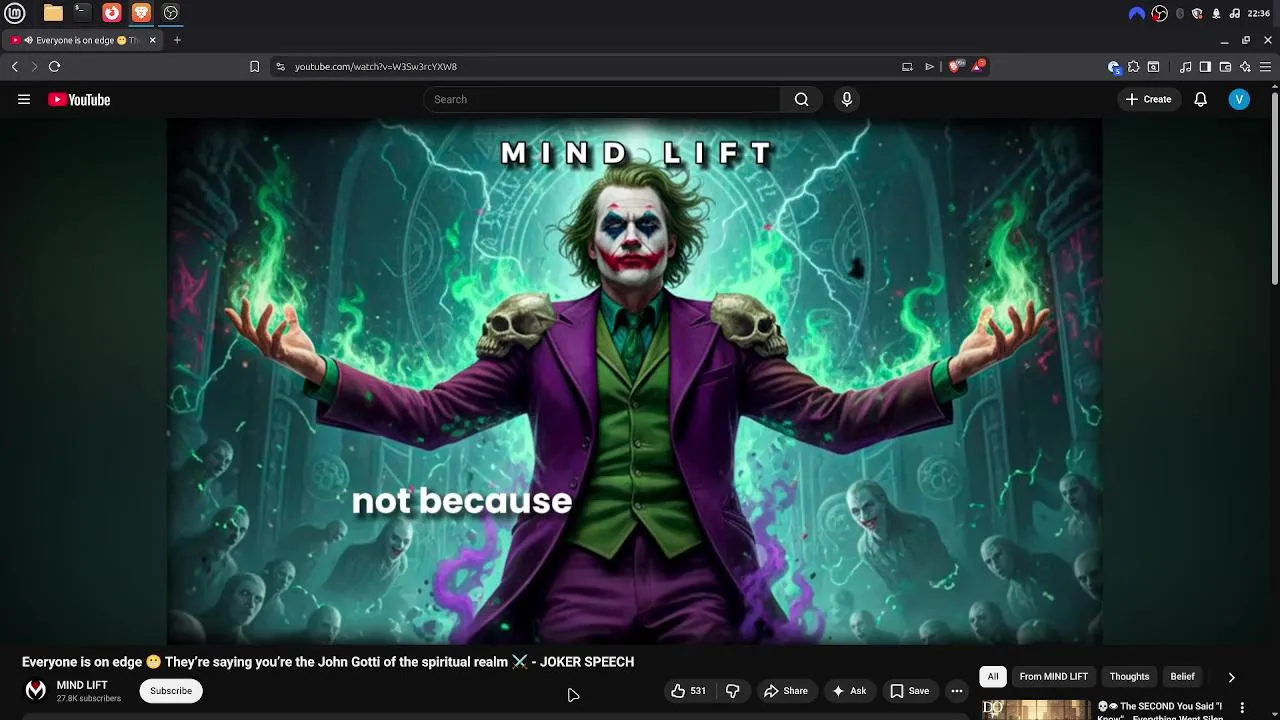Search with your voice microphone button
Image resolution: width=1280 pixels, height=720 pixels.
tap(847, 99)
